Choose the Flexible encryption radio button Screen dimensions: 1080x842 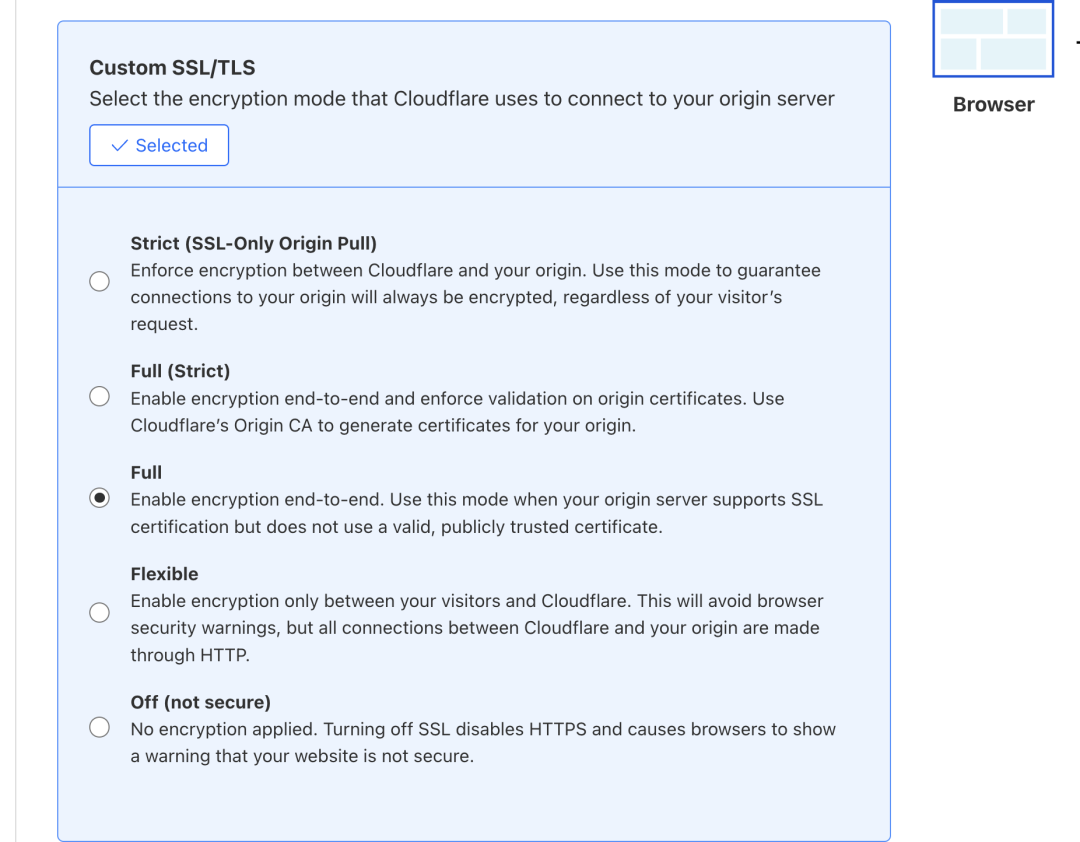point(99,613)
